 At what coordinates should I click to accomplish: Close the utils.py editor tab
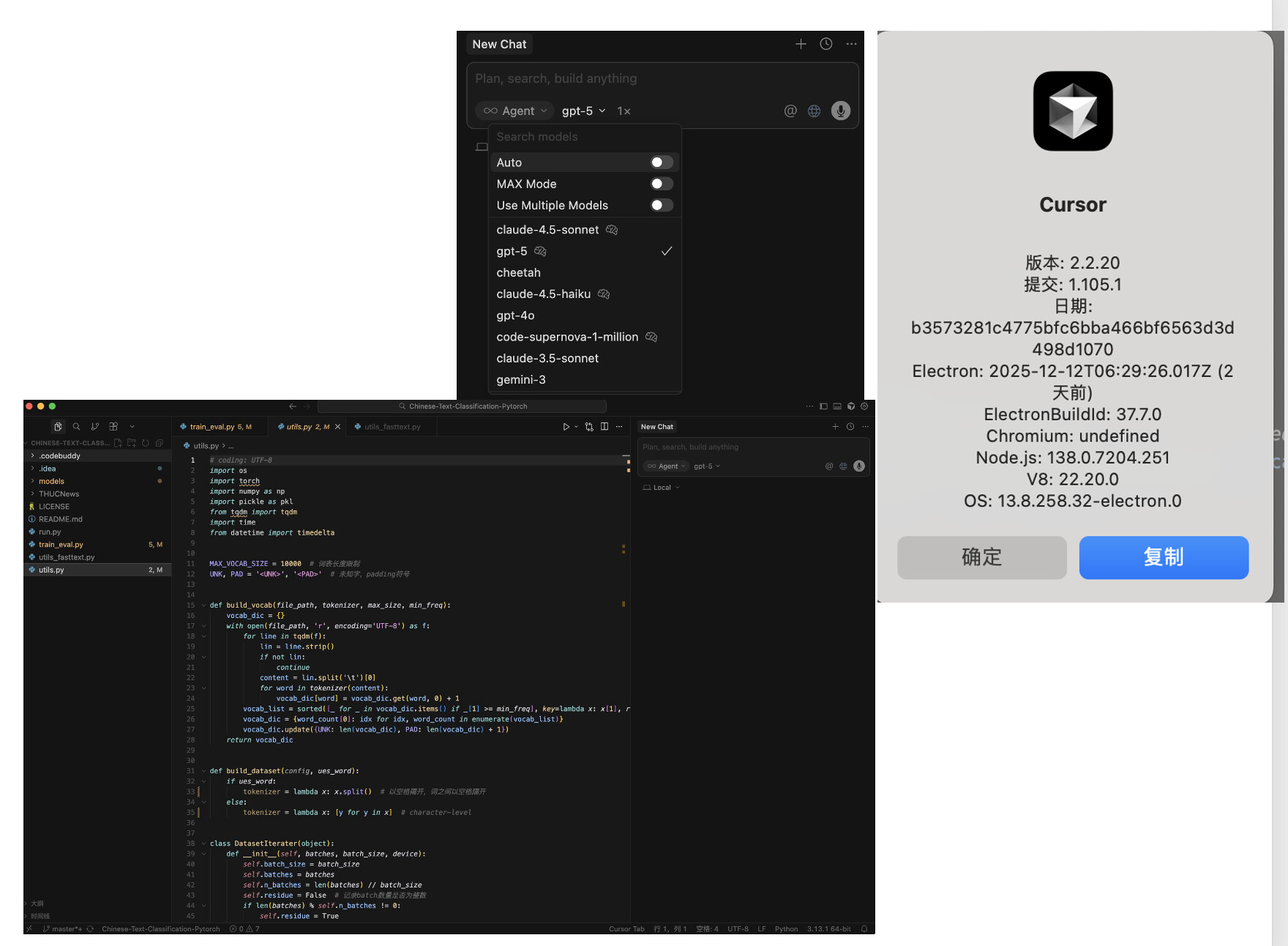337,427
